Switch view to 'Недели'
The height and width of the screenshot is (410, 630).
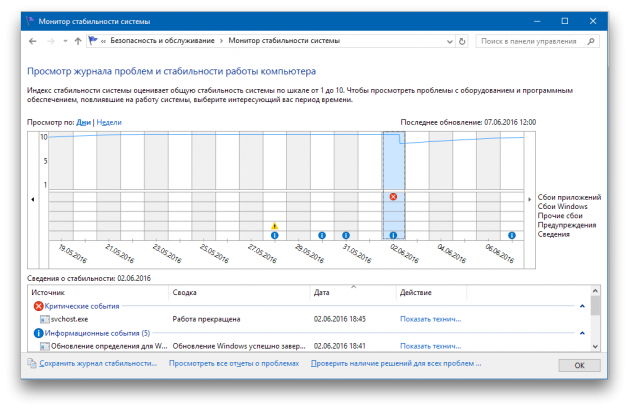(109, 122)
